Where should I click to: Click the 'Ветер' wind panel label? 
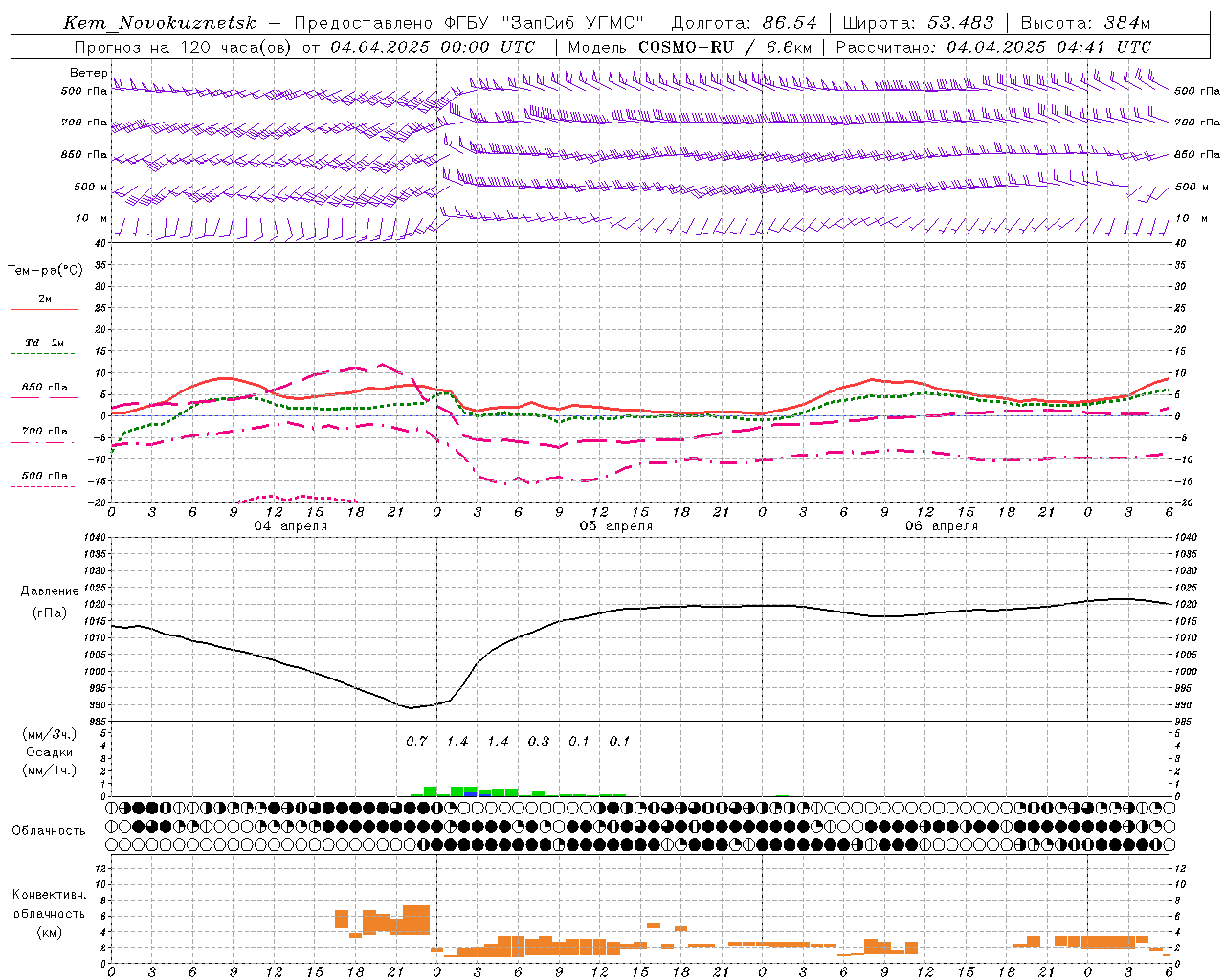(x=88, y=73)
